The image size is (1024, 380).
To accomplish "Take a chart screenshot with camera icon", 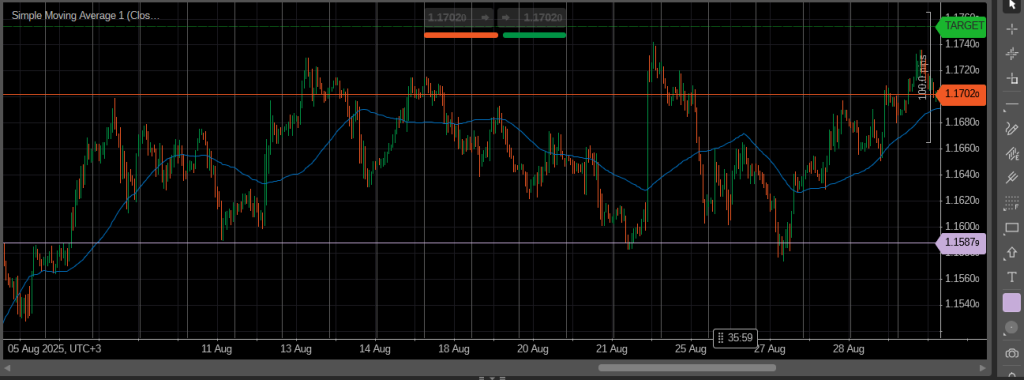I will (x=1012, y=353).
